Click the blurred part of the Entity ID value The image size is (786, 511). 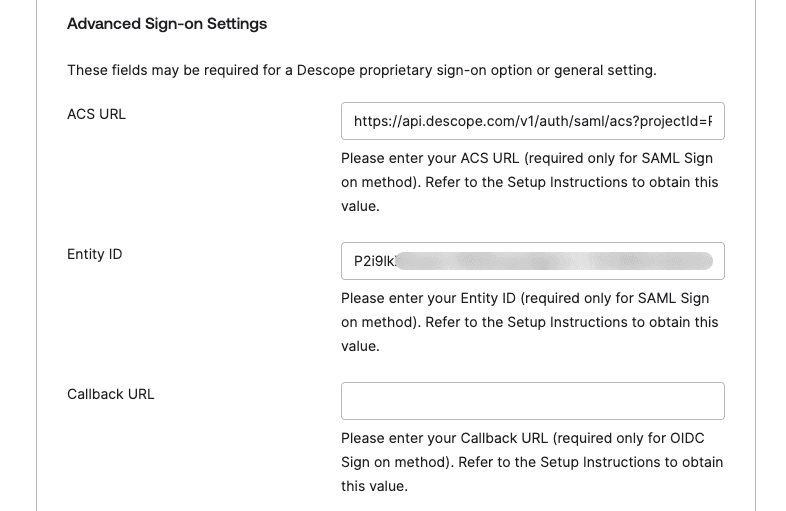pos(554,261)
